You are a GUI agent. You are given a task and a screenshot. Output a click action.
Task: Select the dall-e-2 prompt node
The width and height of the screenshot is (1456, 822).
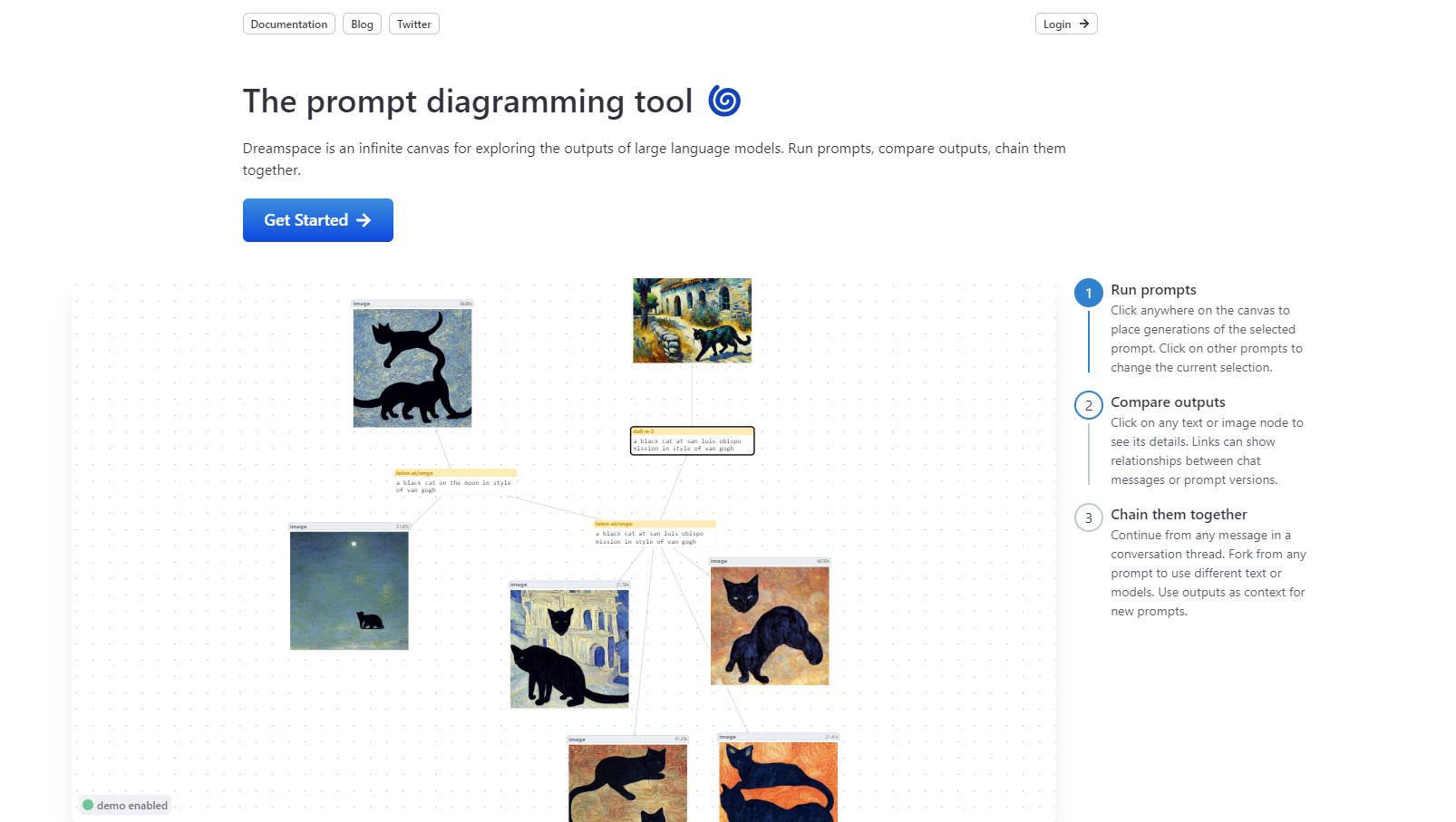692,441
